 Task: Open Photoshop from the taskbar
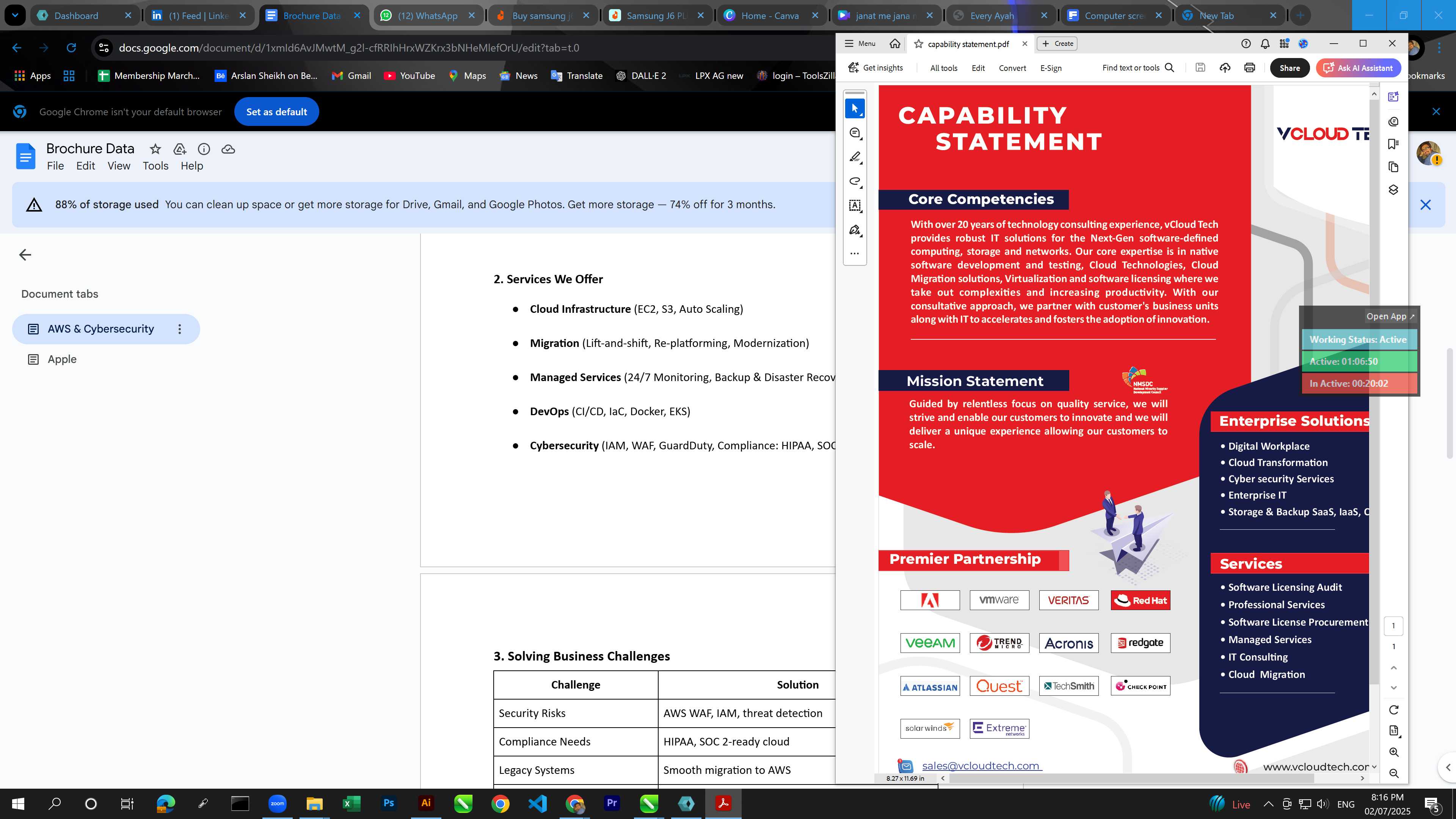(x=388, y=803)
